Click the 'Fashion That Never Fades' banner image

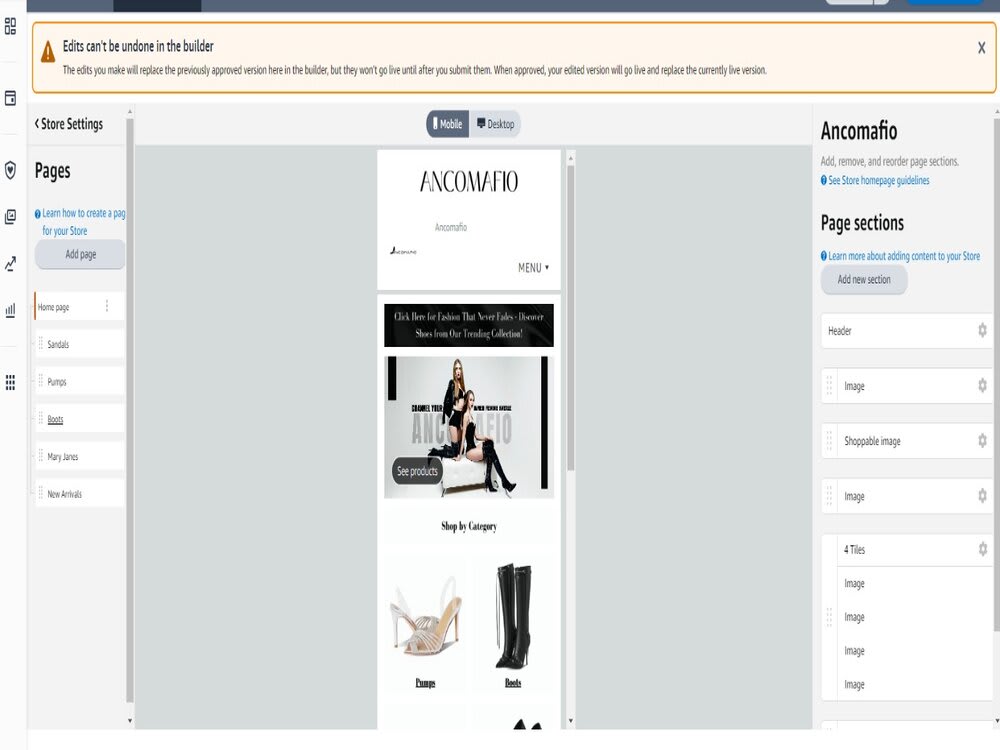[x=469, y=325]
